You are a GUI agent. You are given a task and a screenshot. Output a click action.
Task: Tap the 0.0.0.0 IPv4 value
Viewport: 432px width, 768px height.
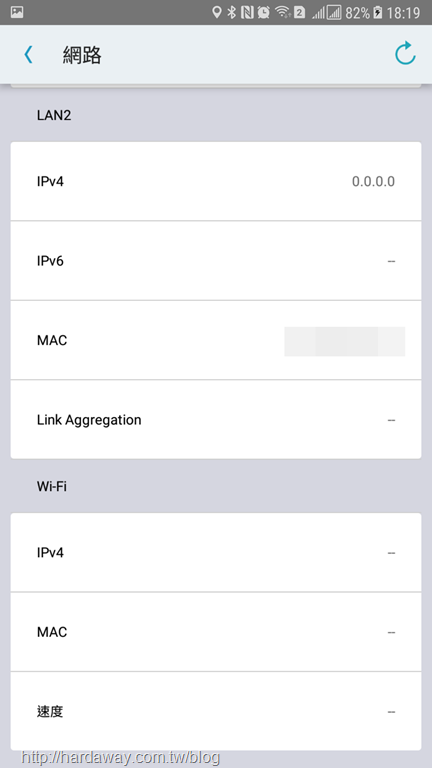coord(373,182)
